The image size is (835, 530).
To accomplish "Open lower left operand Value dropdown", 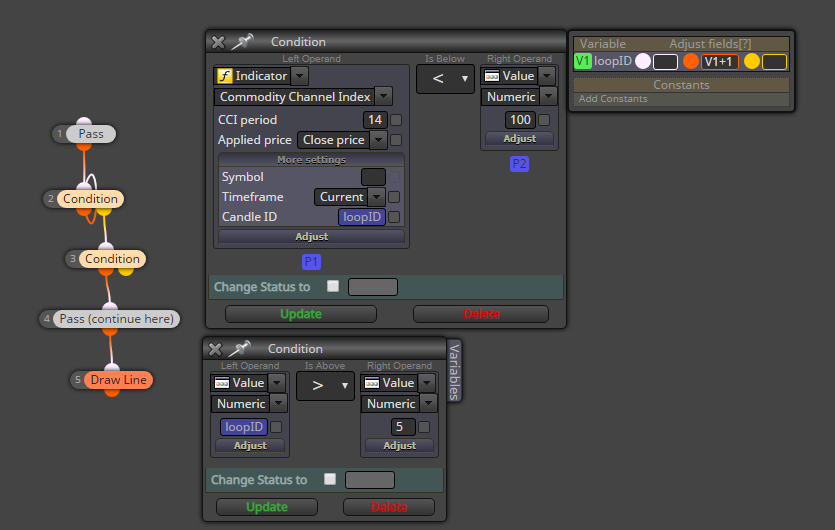I will pyautogui.click(x=276, y=382).
